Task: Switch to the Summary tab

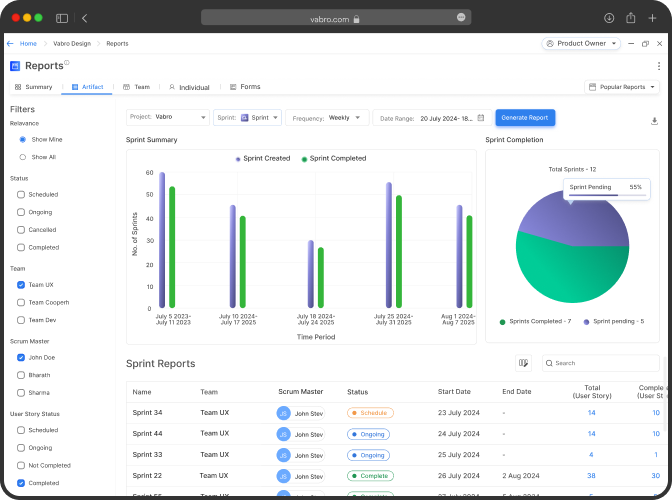Action: (33, 87)
